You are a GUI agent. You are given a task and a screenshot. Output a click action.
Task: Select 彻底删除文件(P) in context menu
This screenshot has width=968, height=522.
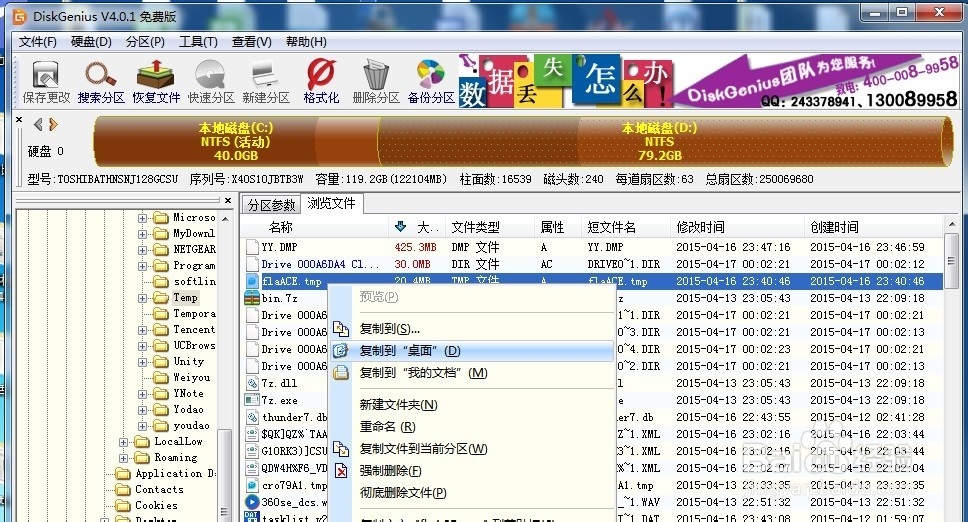(472, 493)
